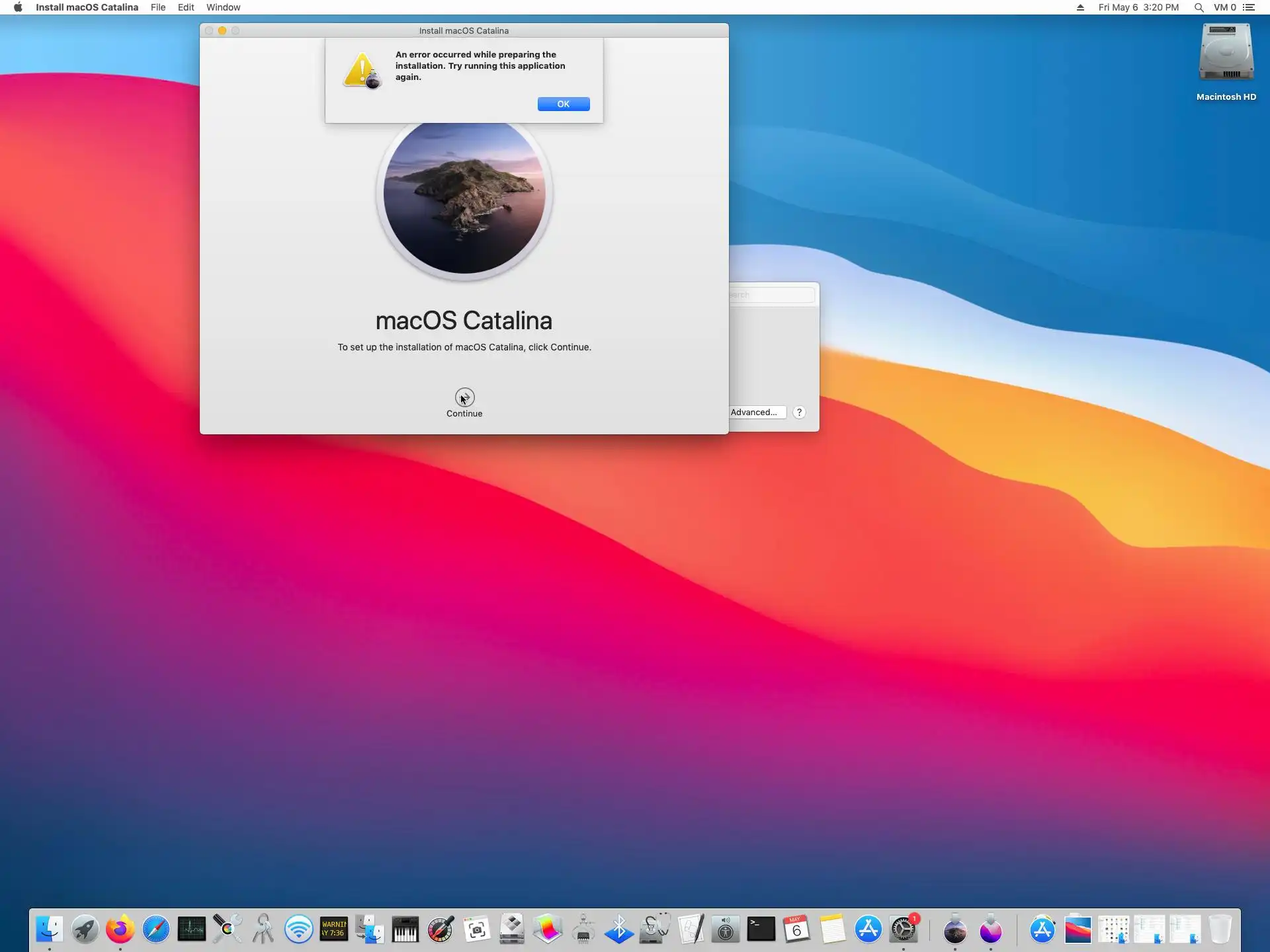Open Notification Center list icon
Screen dimensions: 1270x952
pyautogui.click(x=1249, y=7)
